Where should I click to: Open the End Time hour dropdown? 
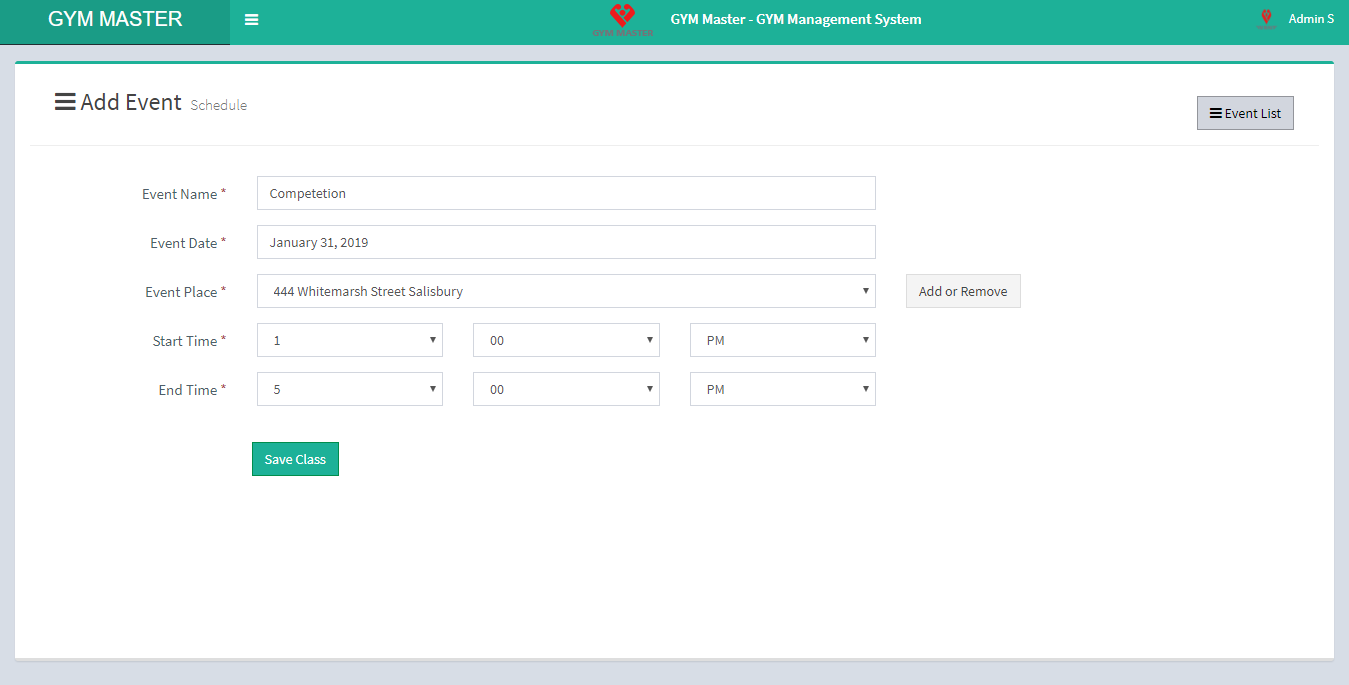tap(350, 389)
